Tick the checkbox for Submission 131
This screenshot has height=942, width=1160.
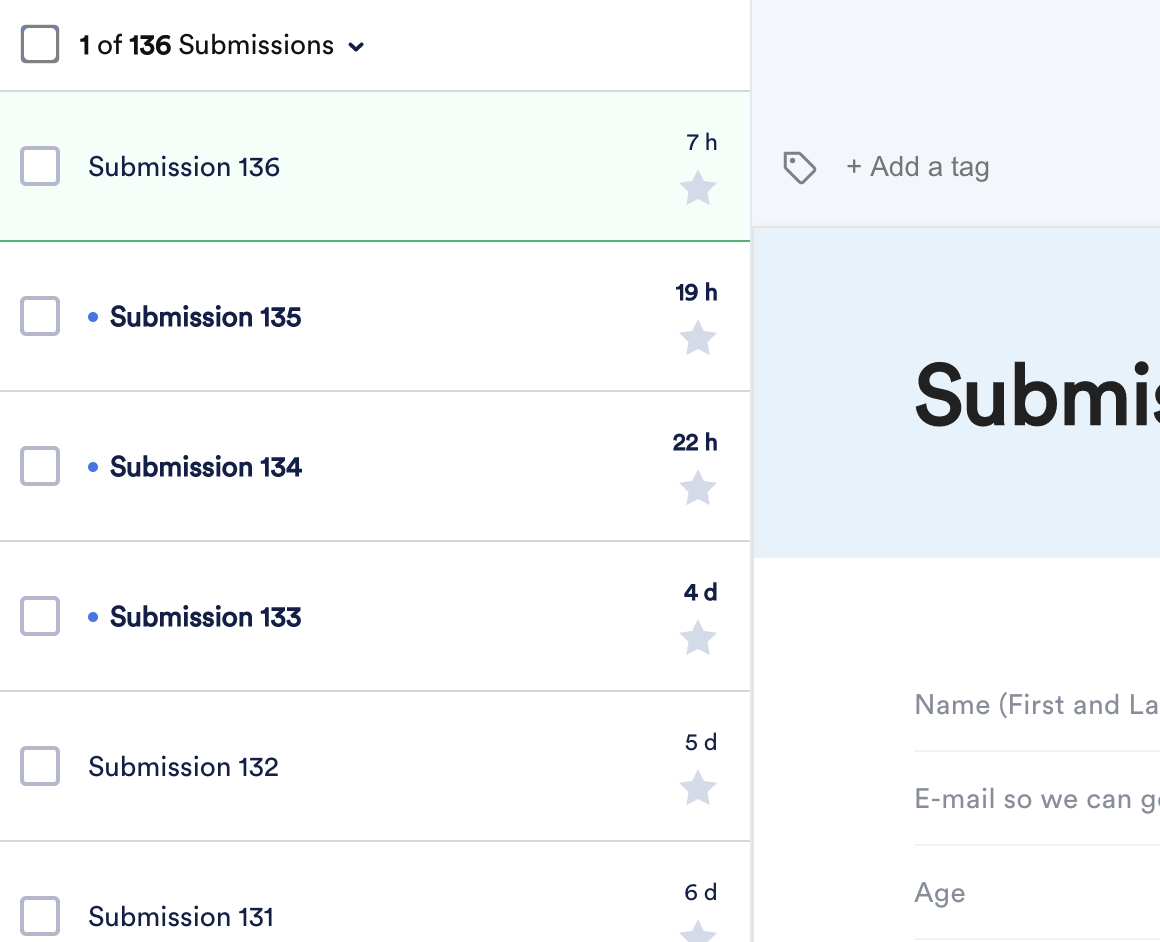tap(40, 916)
